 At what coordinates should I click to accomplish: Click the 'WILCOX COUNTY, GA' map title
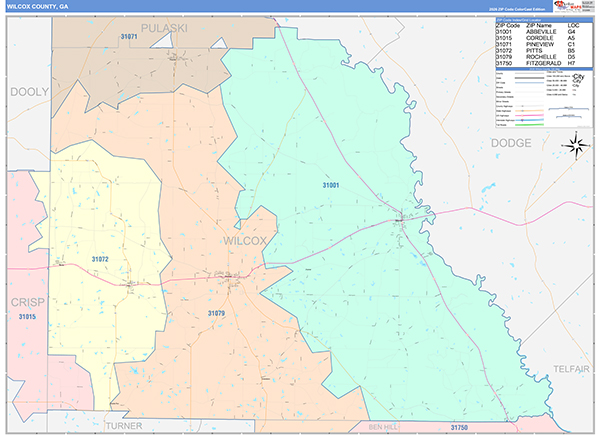37,6
